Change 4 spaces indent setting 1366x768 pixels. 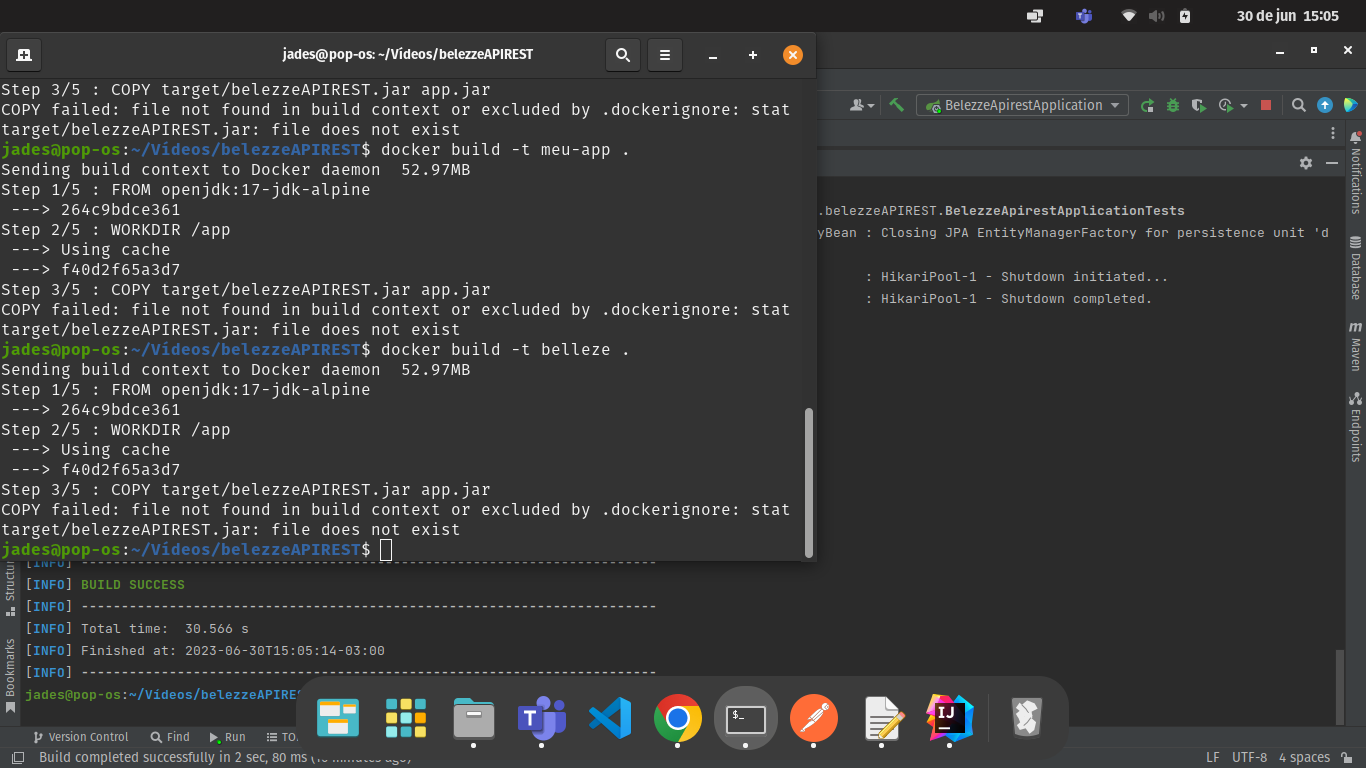point(1304,758)
